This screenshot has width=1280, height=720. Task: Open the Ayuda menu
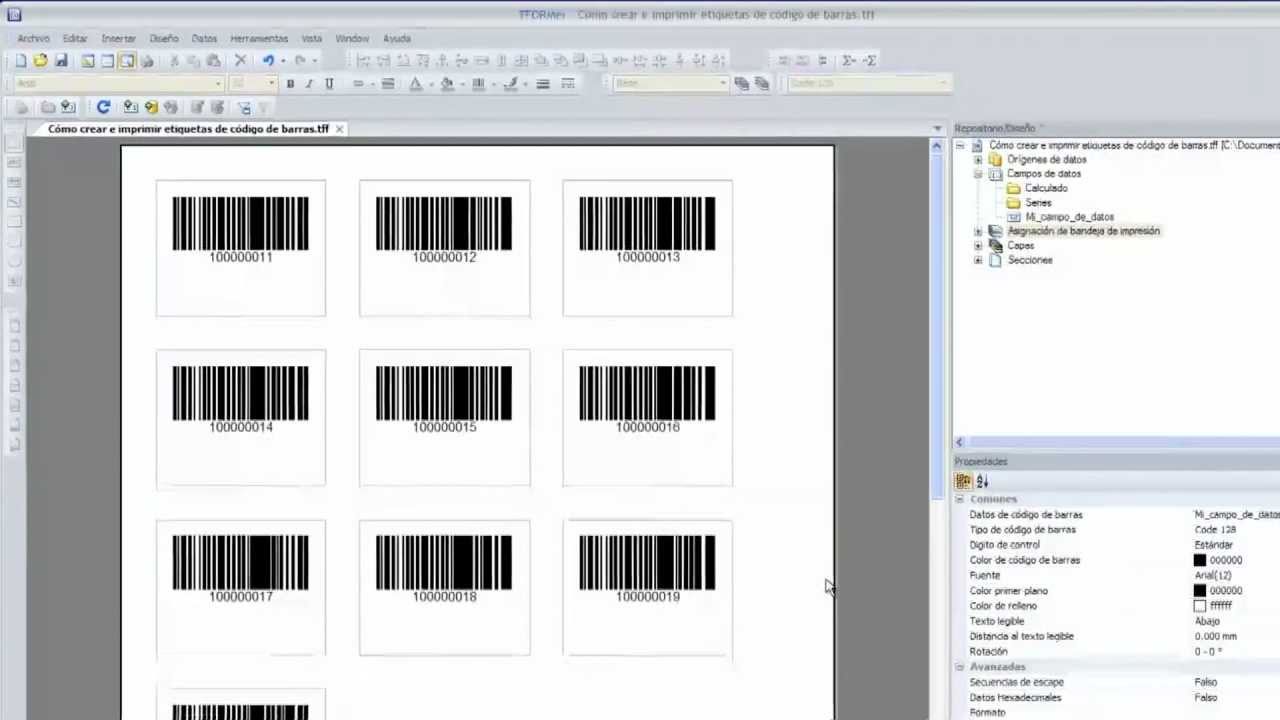(397, 39)
